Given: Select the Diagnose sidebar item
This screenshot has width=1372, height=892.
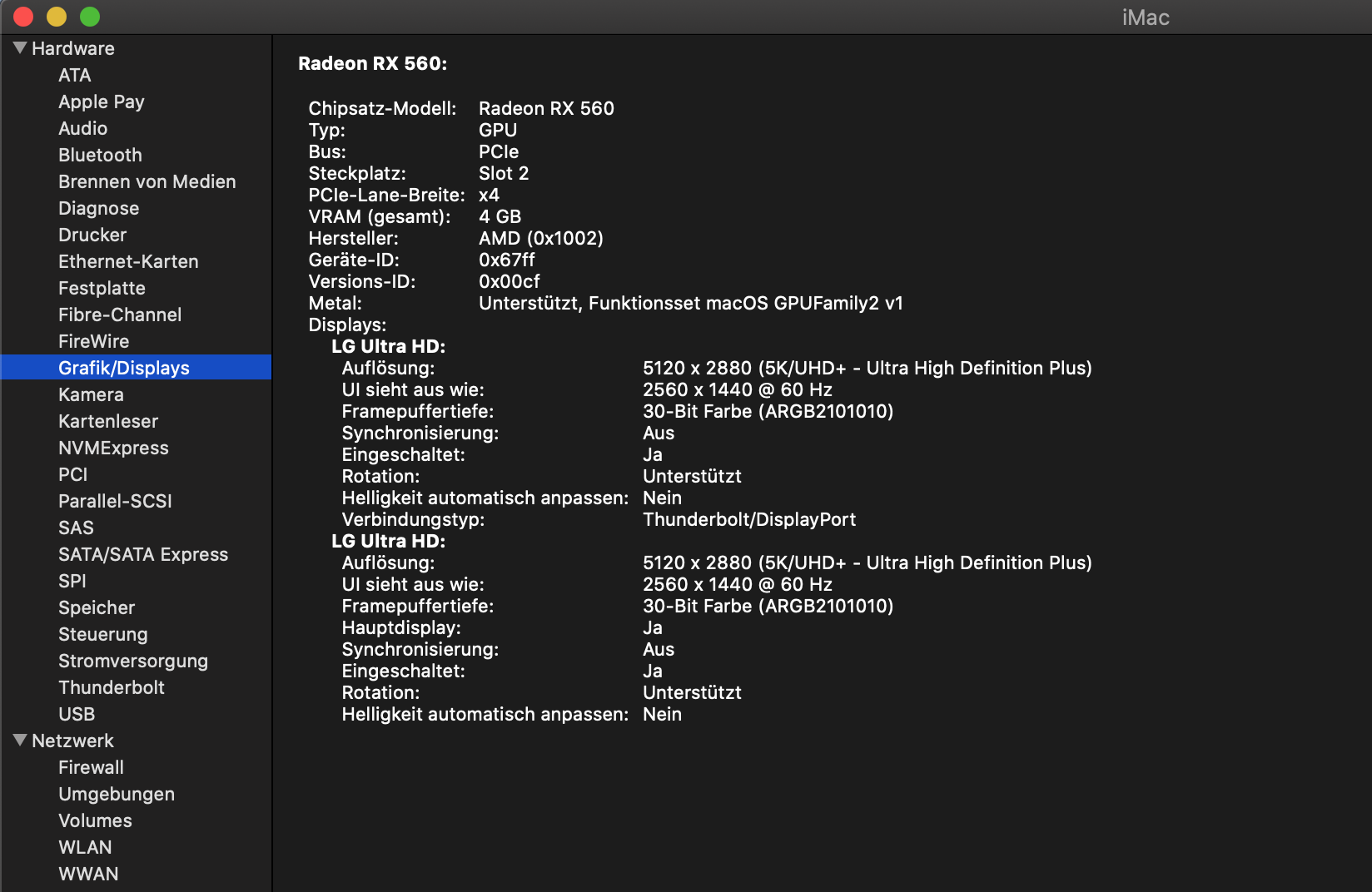Looking at the screenshot, I should point(99,208).
